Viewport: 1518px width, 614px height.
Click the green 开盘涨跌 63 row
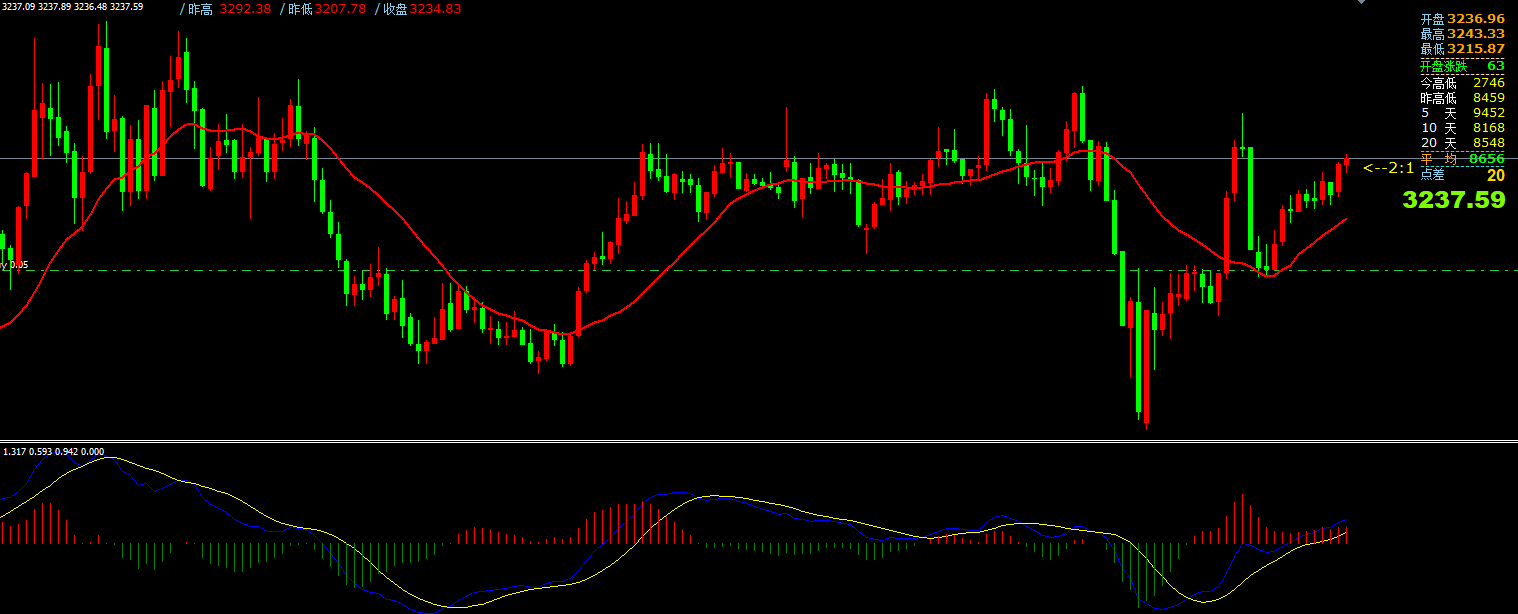coord(1461,66)
